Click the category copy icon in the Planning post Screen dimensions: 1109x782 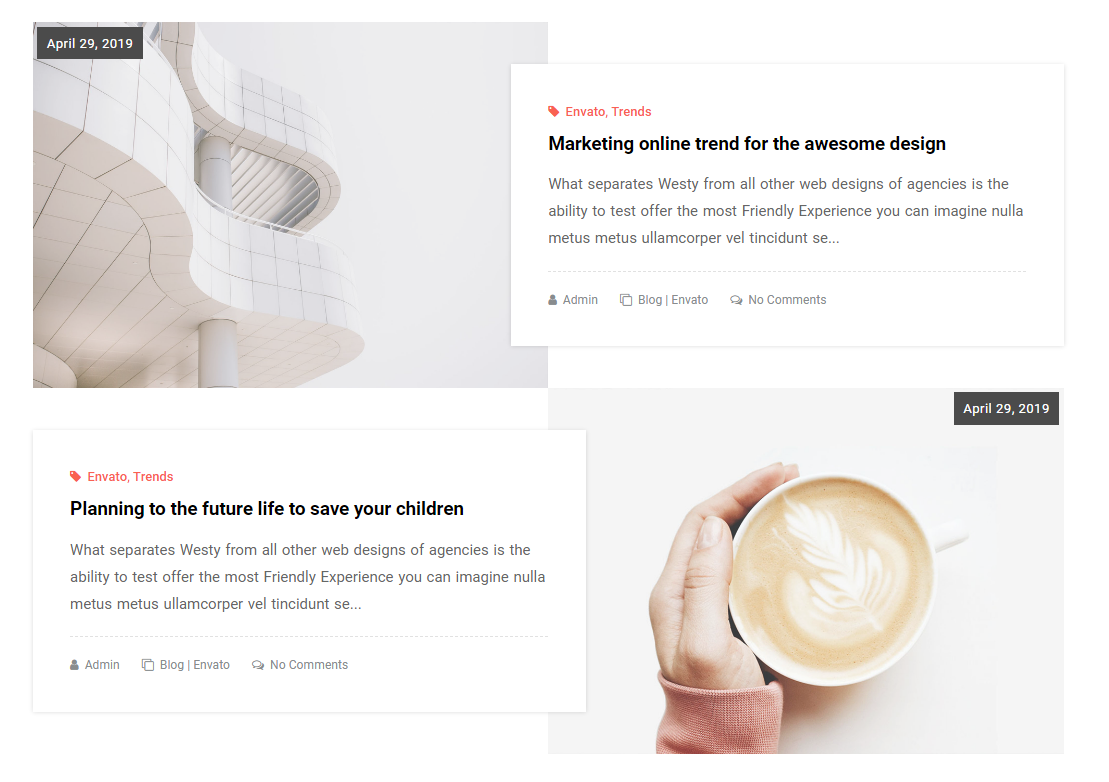click(x=148, y=665)
